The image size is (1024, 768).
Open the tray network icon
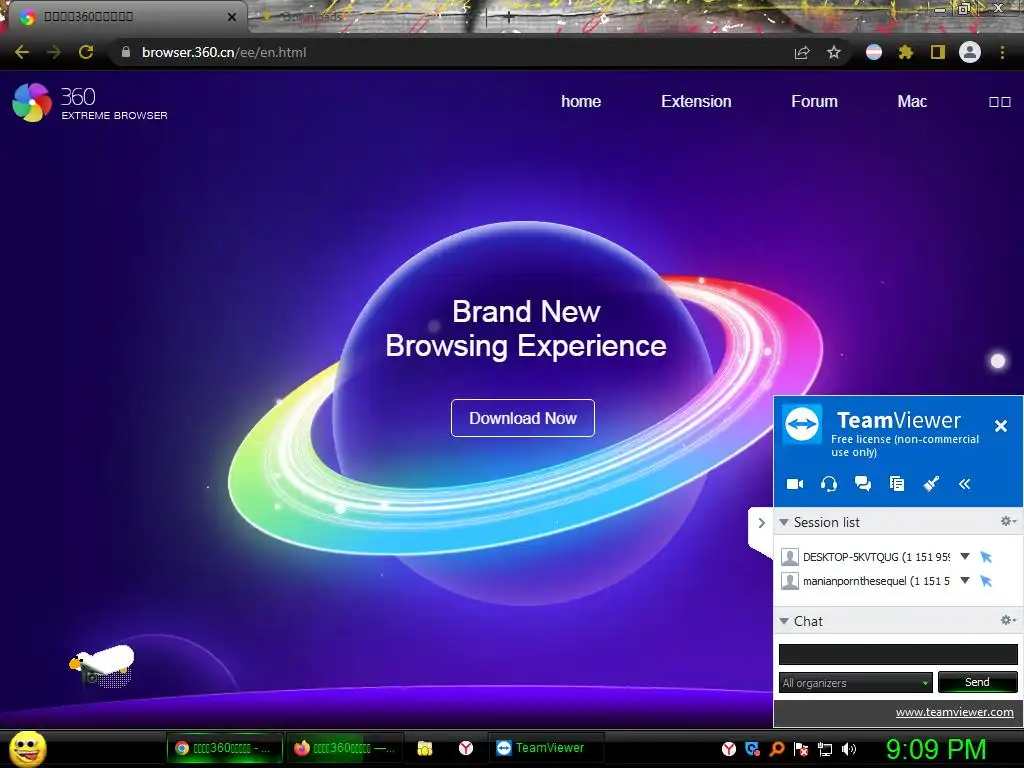[825, 749]
